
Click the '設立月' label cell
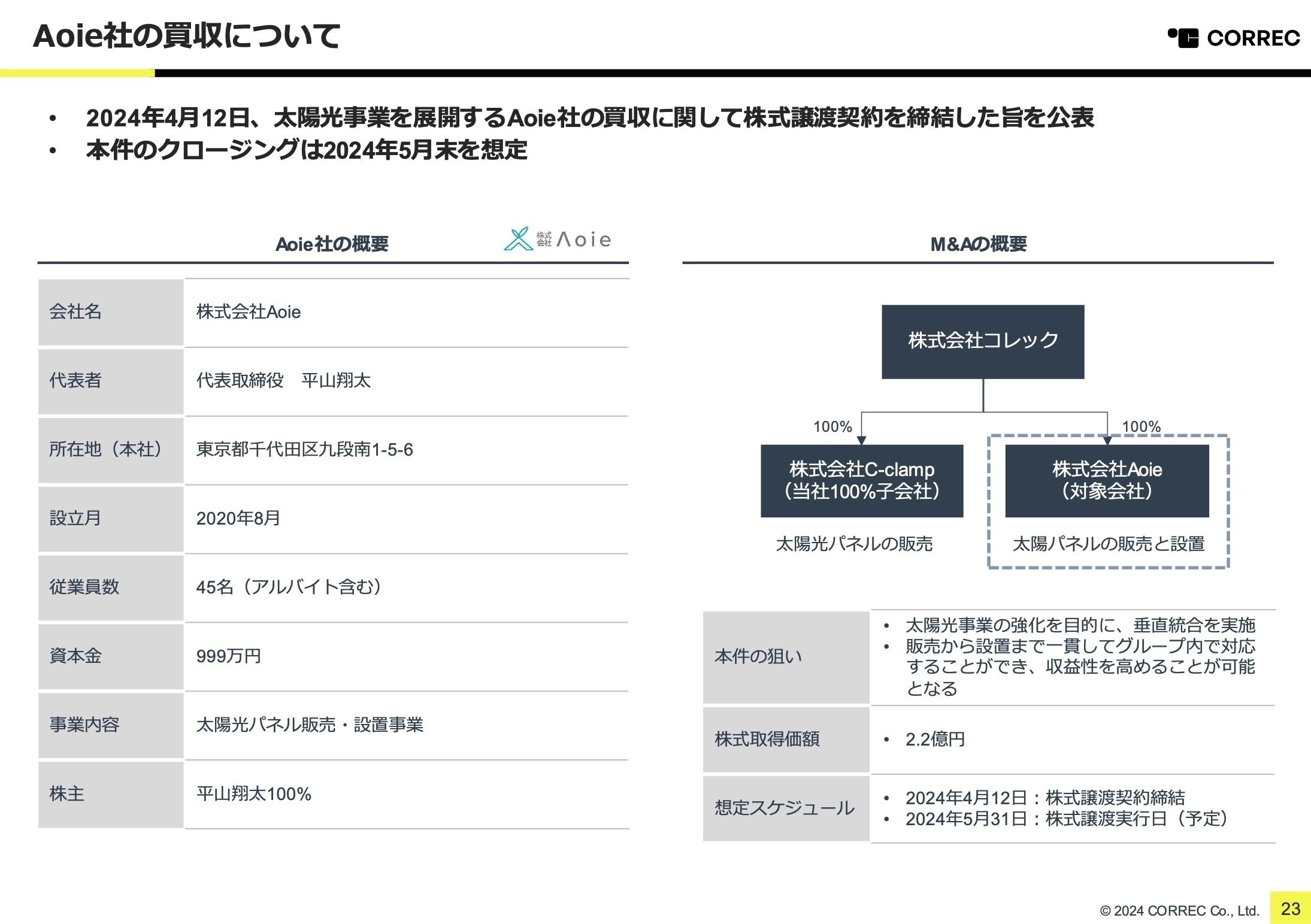111,519
